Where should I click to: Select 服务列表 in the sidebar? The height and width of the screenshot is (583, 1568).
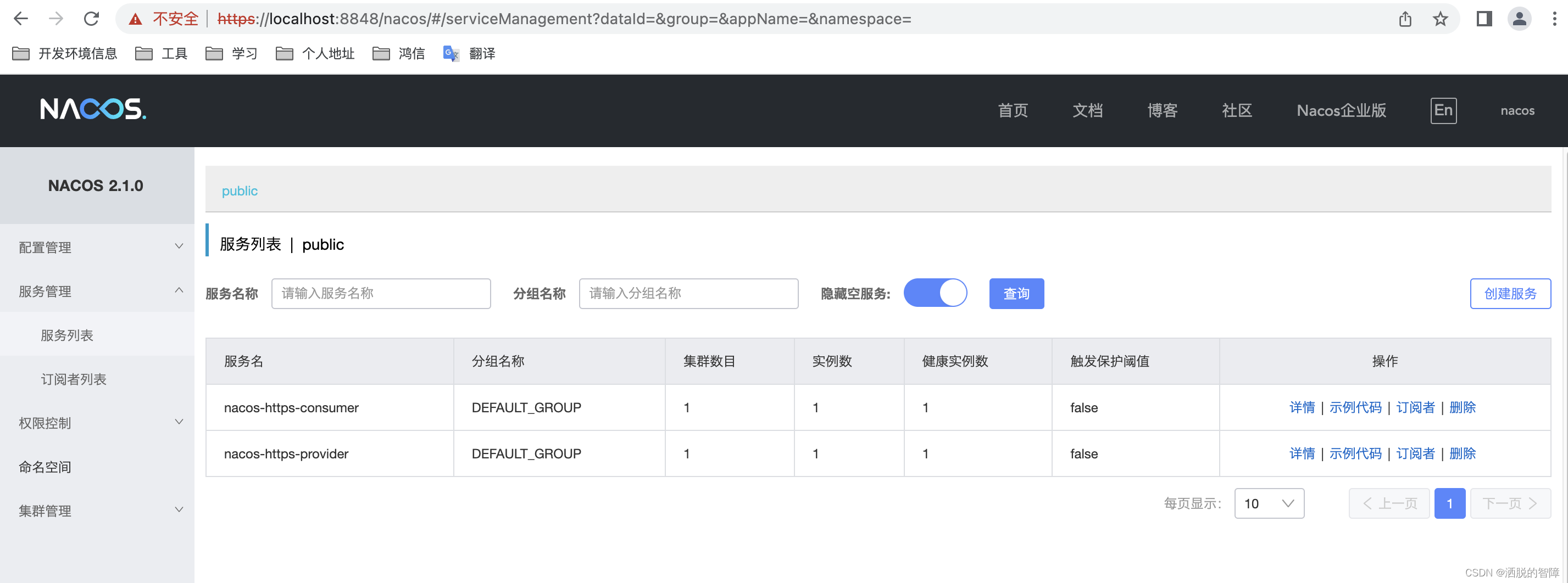pyautogui.click(x=67, y=335)
